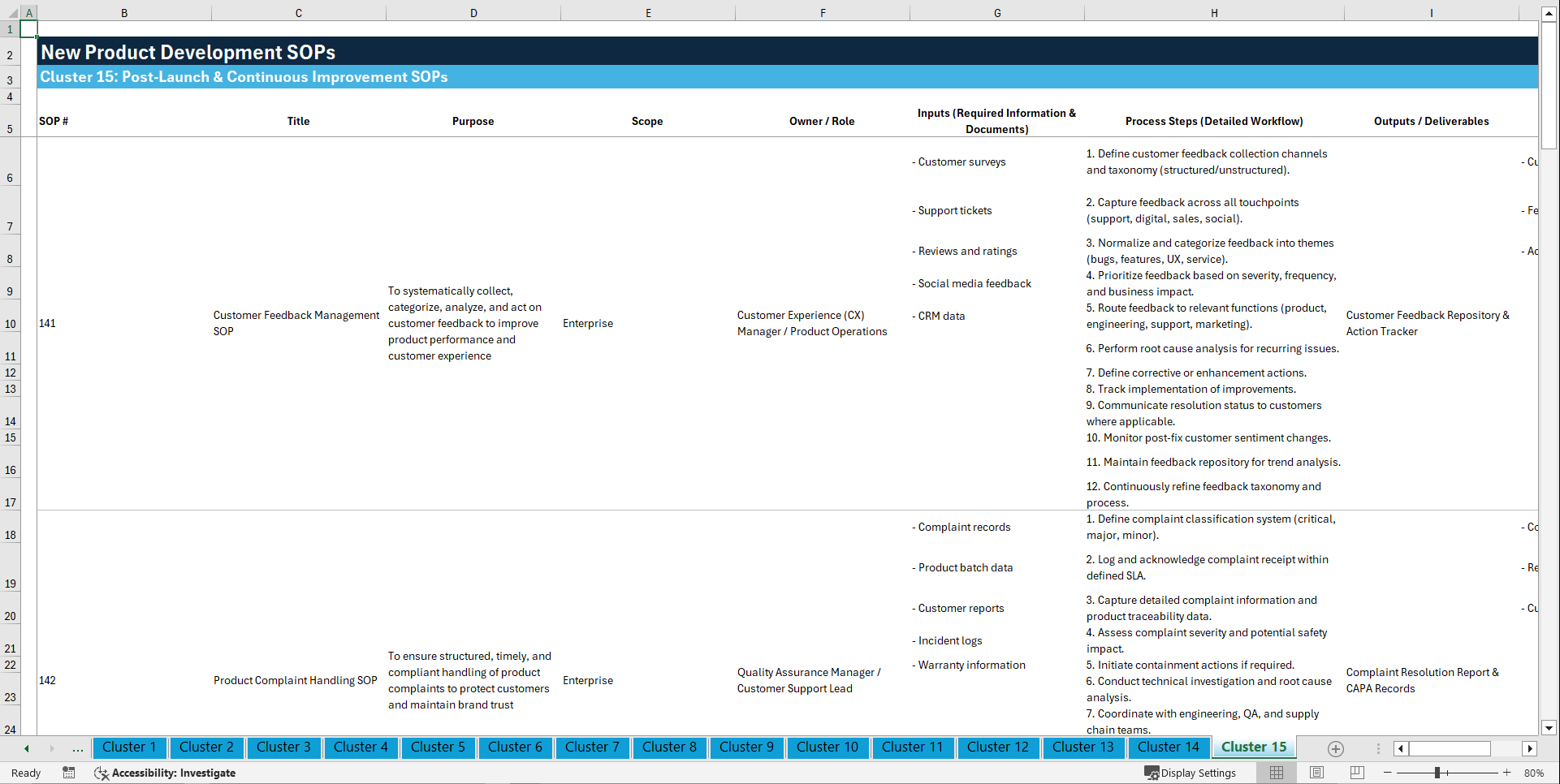Select column I header
This screenshot has height=784, width=1560.
[1432, 13]
